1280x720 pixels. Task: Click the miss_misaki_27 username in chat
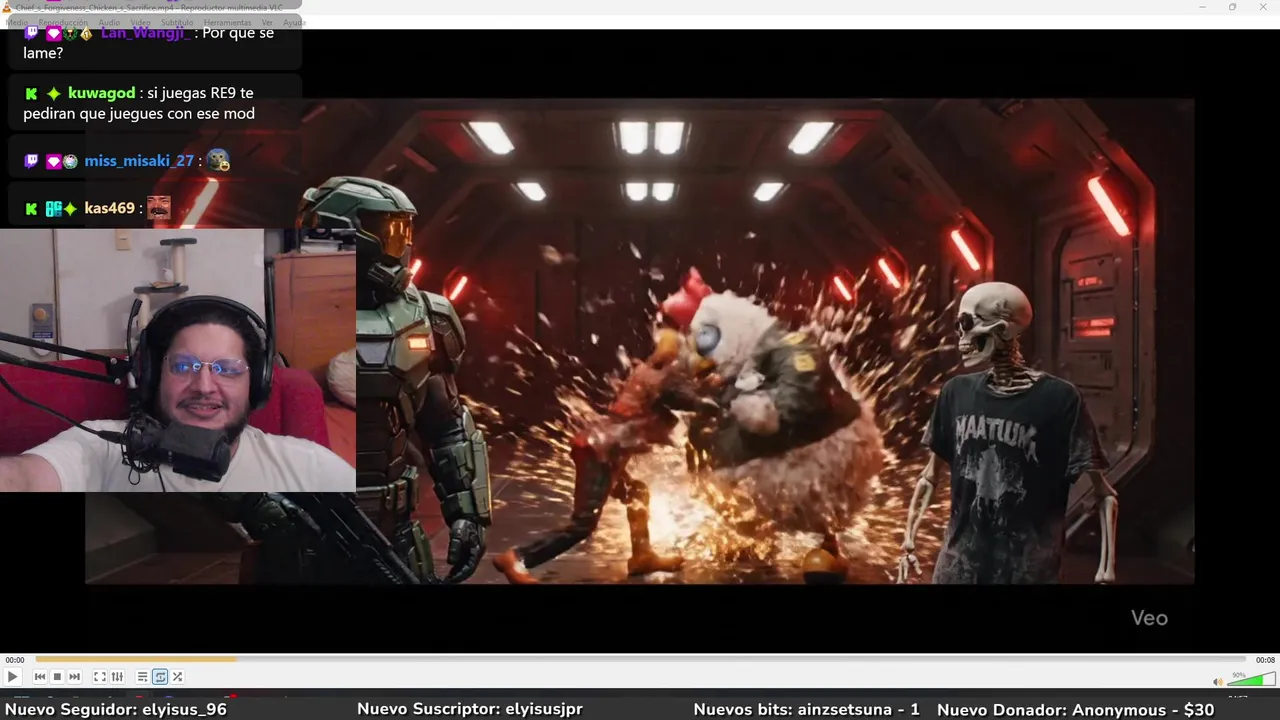tap(139, 161)
